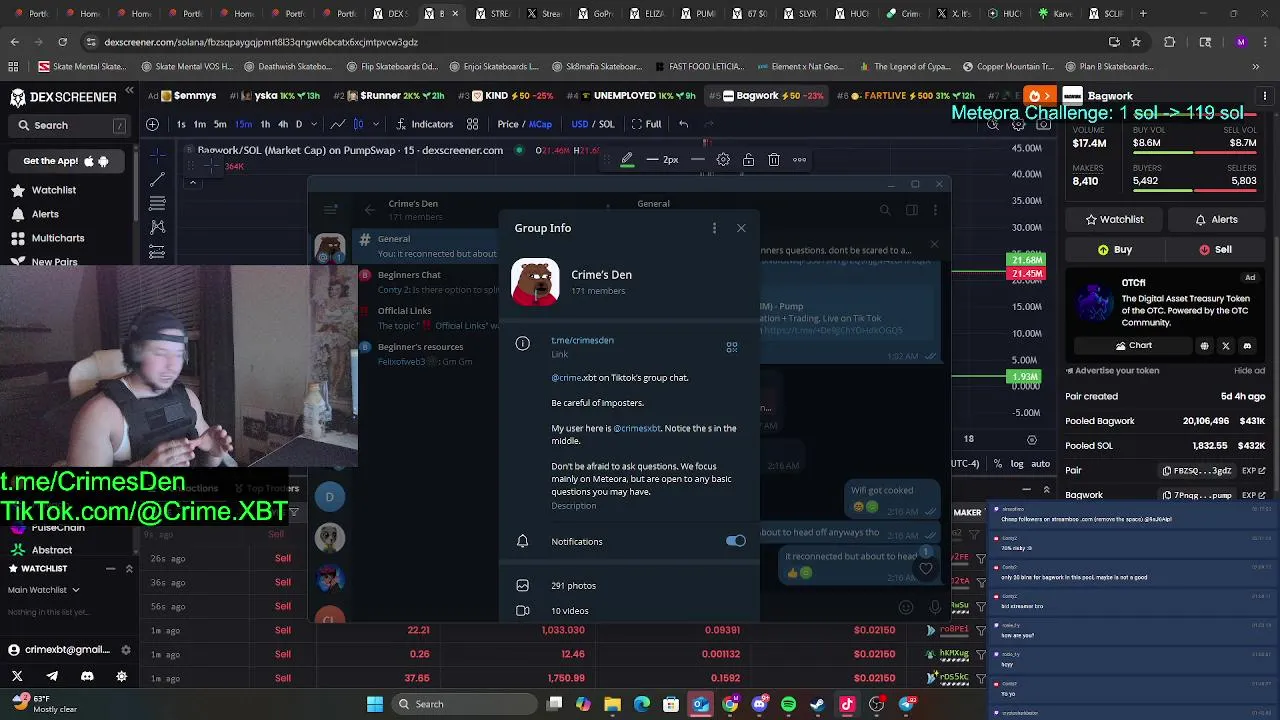Search in the Telegram chat window

click(x=885, y=210)
